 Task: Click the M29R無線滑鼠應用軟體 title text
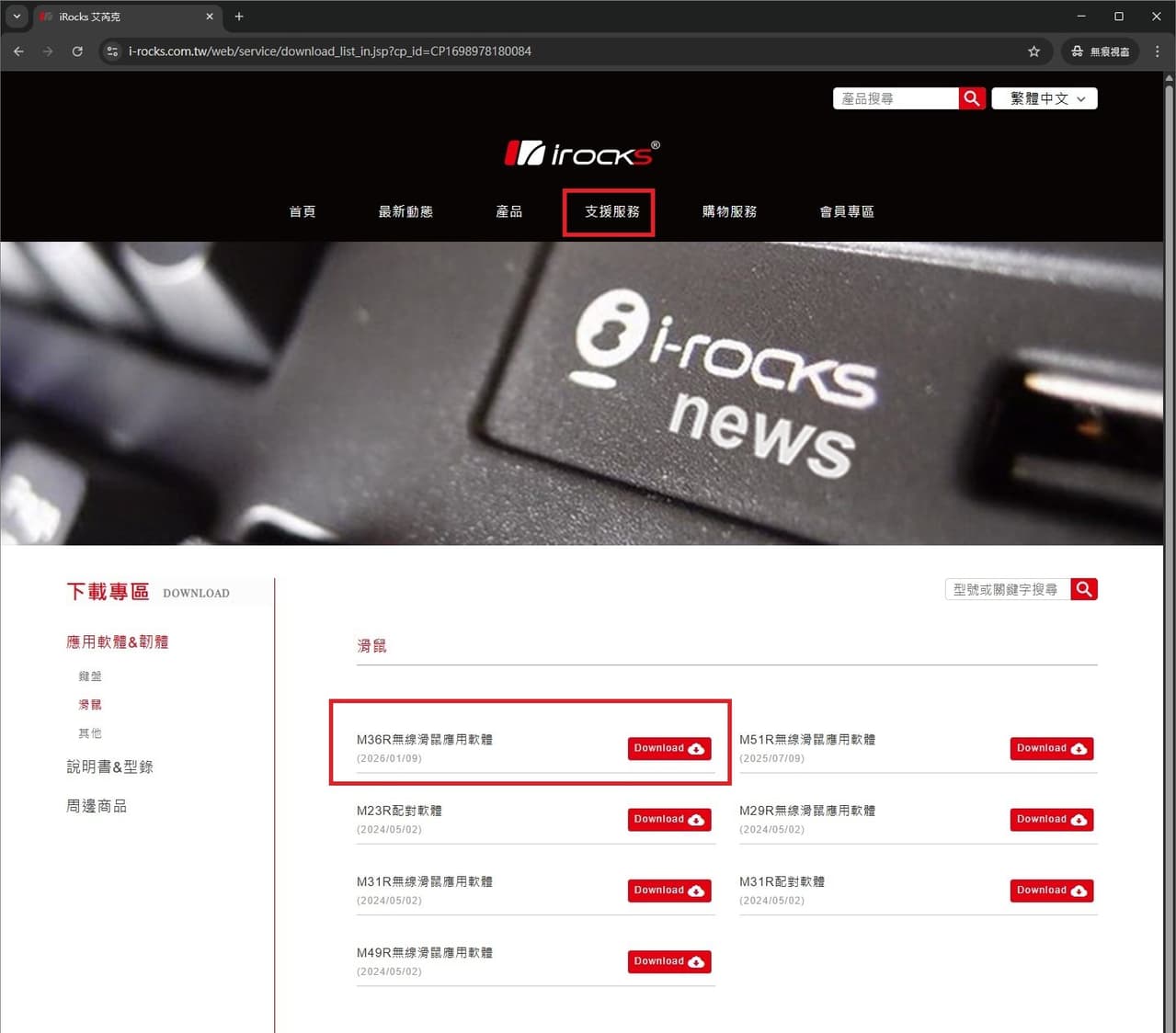[807, 811]
